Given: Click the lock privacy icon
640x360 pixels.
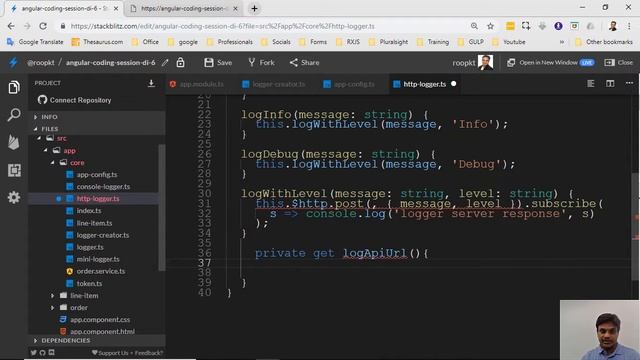Looking at the screenshot, I should 180,62.
